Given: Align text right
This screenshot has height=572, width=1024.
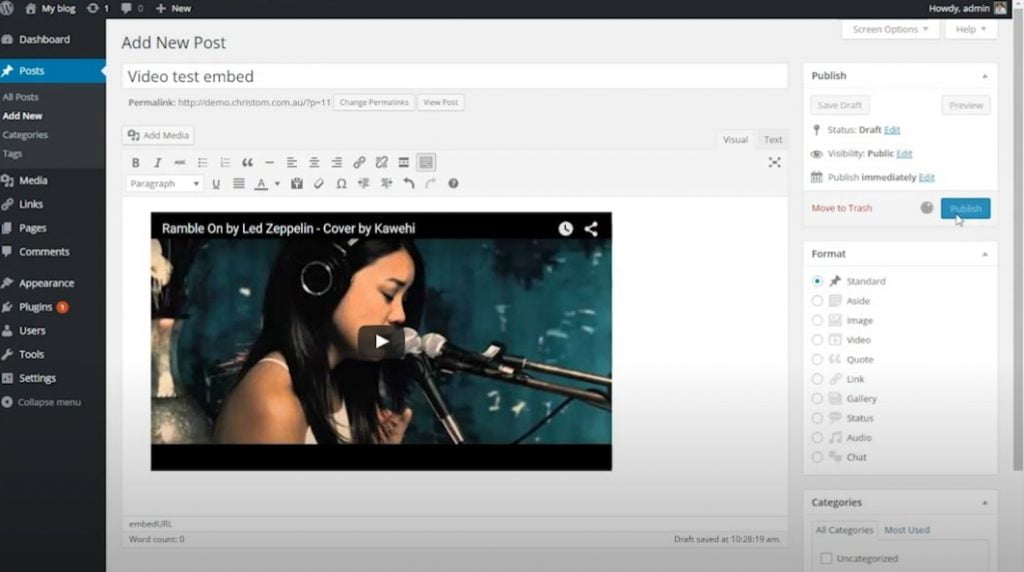Looking at the screenshot, I should pos(336,163).
